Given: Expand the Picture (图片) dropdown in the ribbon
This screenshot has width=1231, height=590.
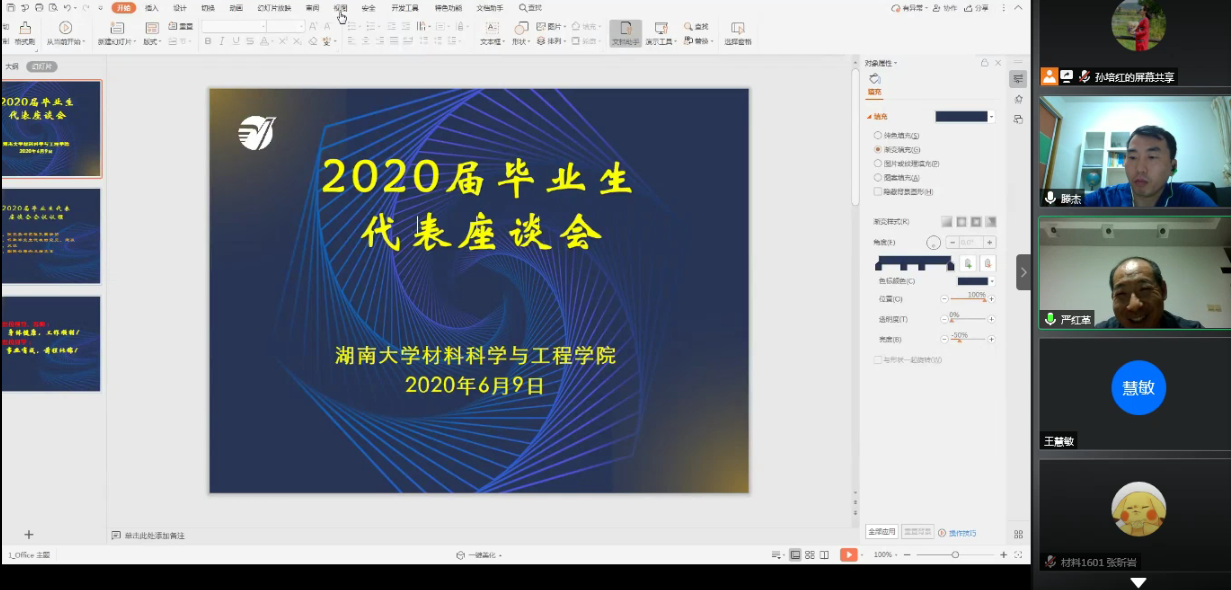Looking at the screenshot, I should click(x=564, y=26).
